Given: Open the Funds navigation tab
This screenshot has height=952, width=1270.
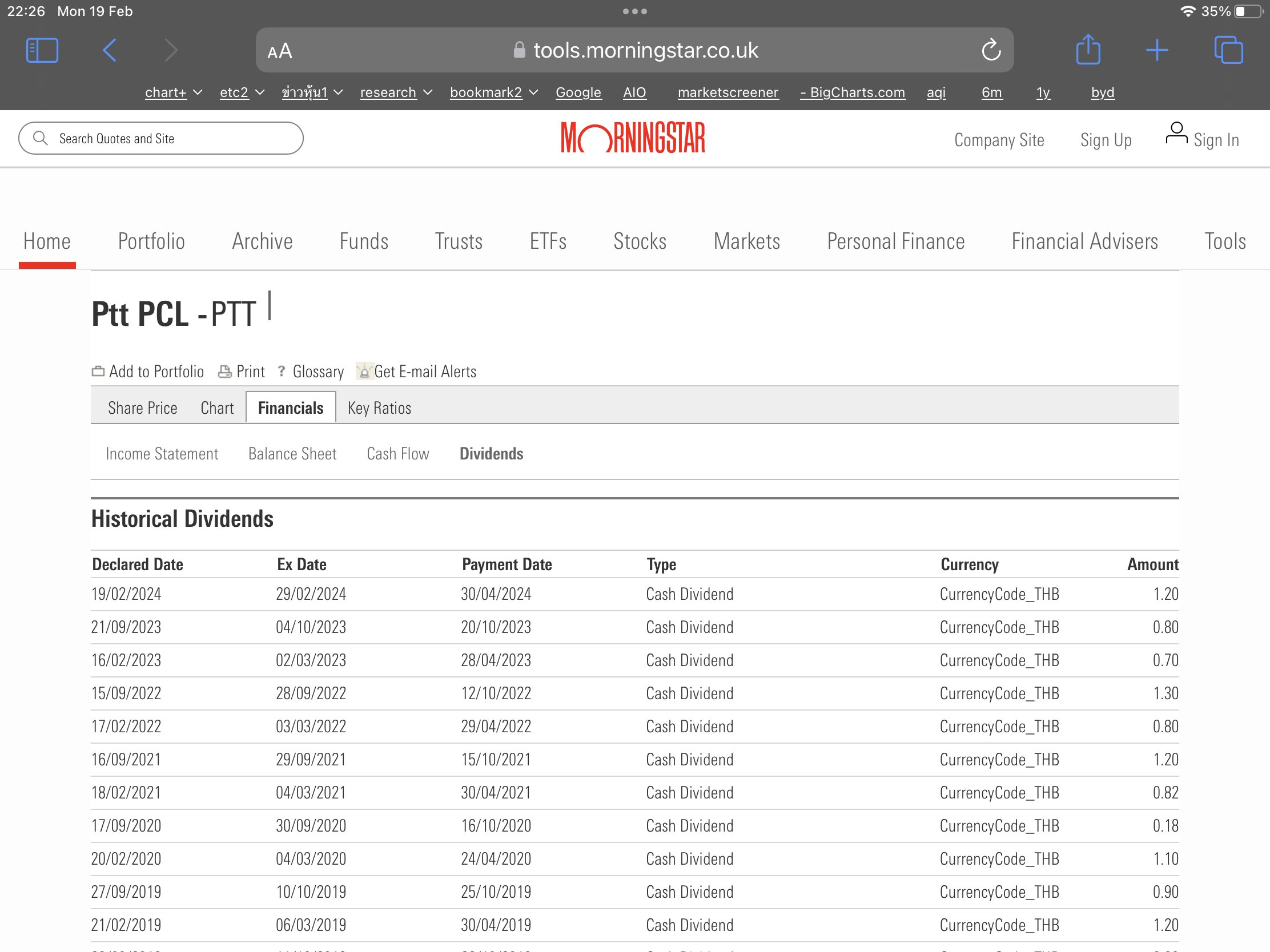Looking at the screenshot, I should 364,241.
